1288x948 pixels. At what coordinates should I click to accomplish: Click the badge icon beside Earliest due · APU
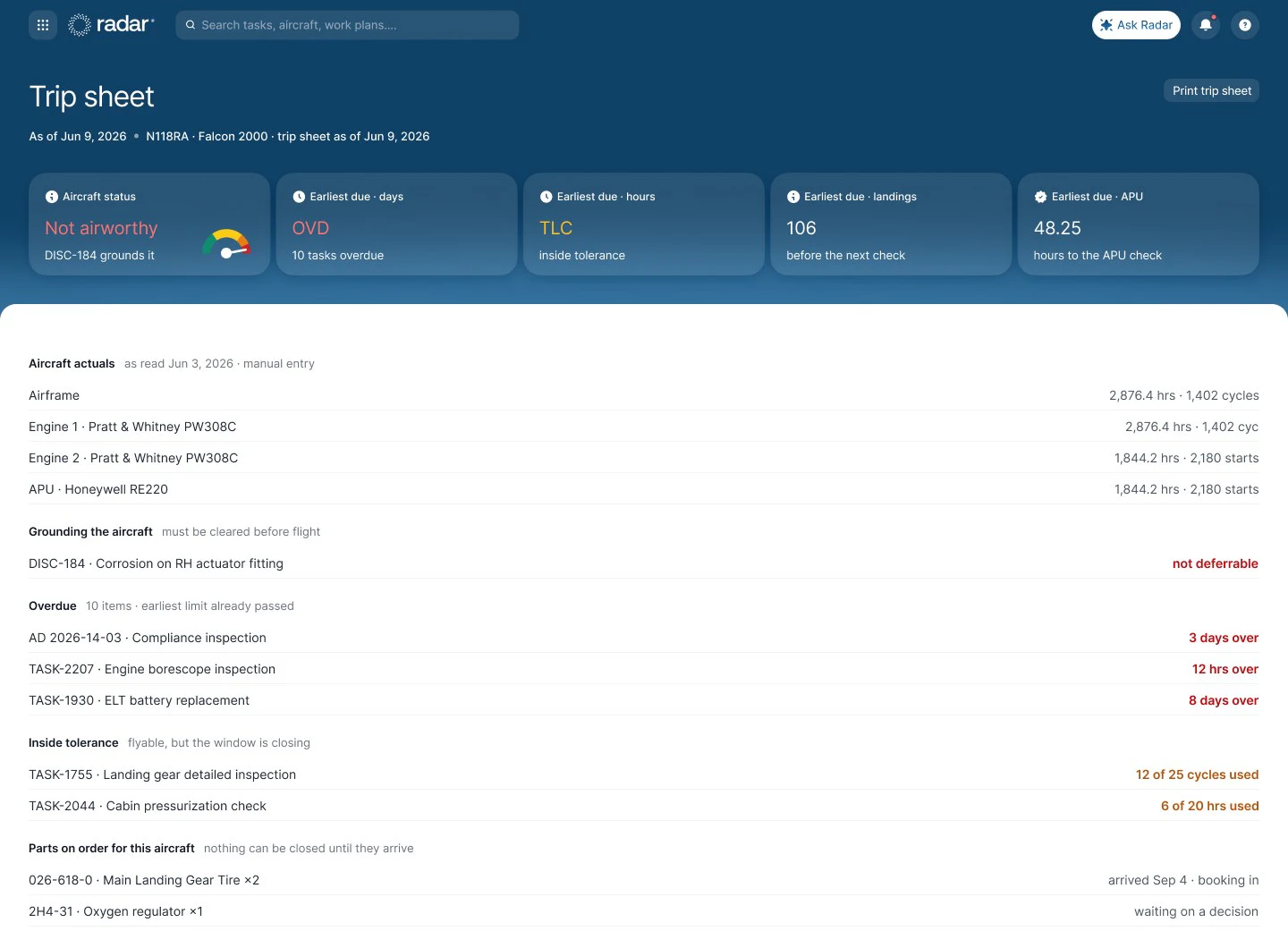(1040, 197)
